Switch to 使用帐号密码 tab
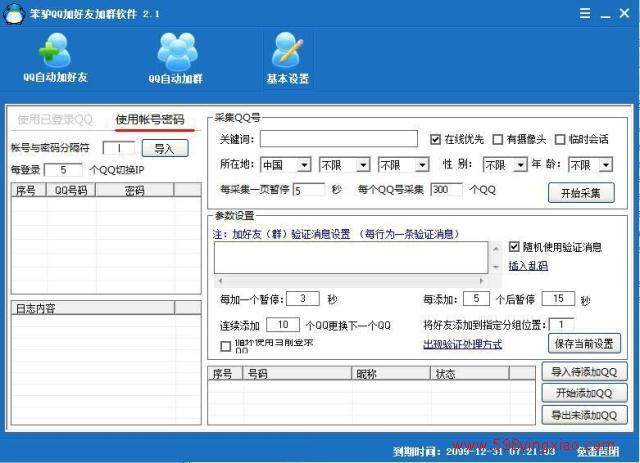This screenshot has width=640, height=463. 150,120
